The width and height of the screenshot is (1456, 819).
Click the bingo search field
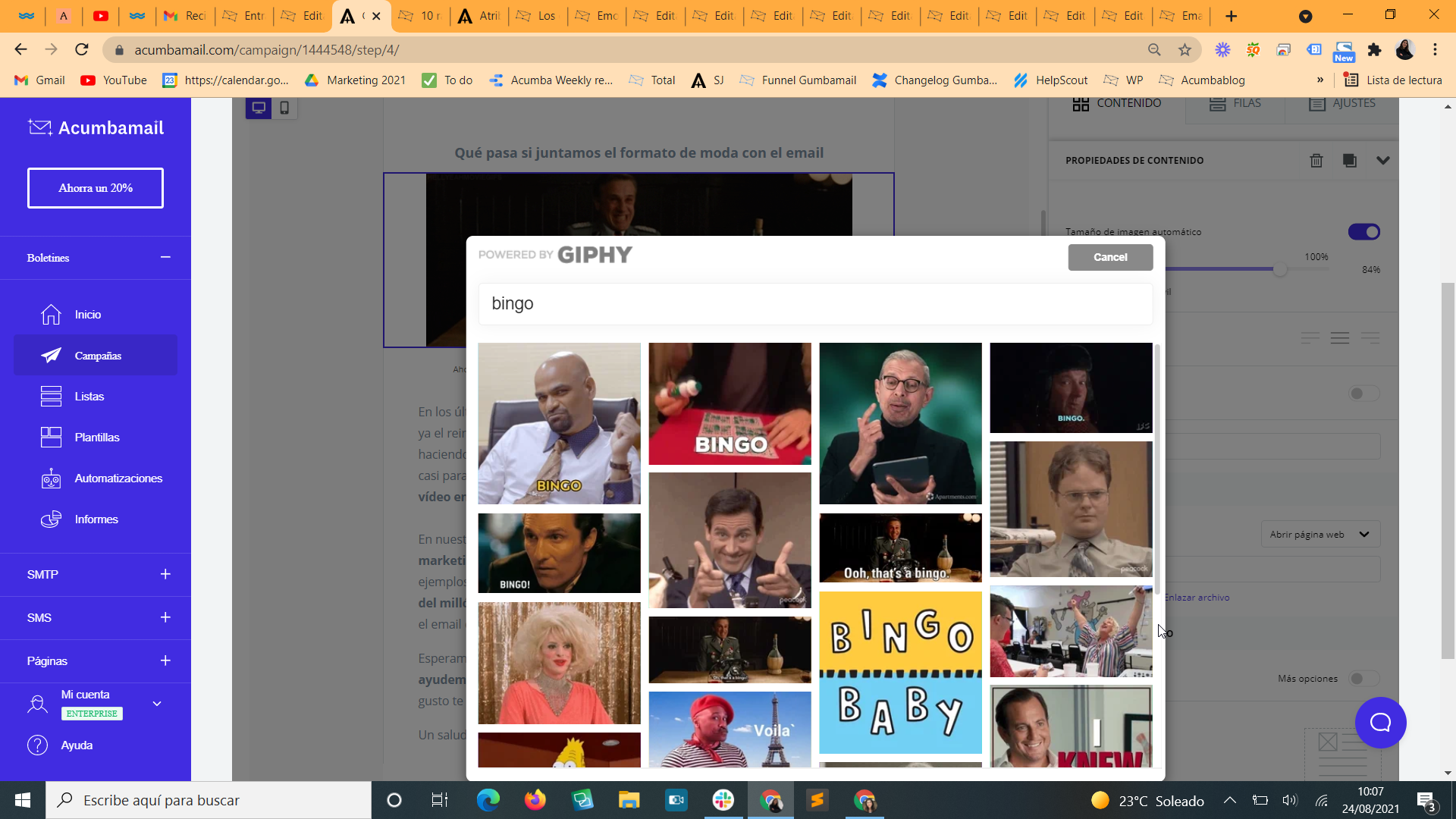coord(815,303)
